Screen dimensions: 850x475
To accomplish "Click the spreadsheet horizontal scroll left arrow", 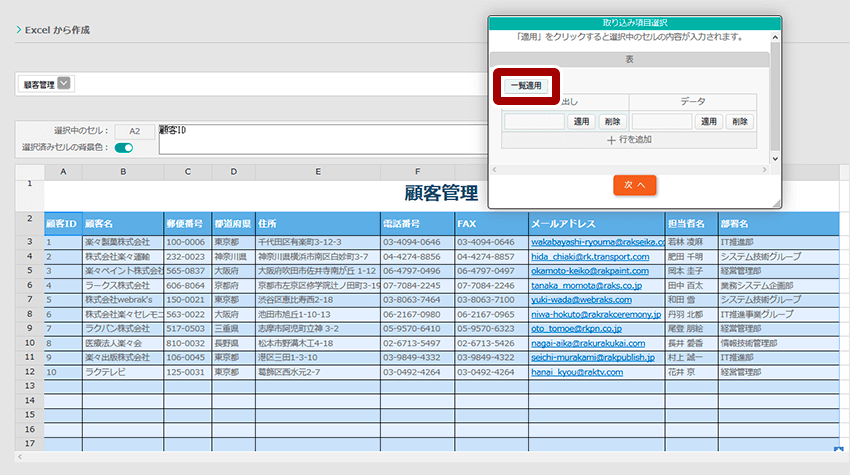I will tap(20, 457).
